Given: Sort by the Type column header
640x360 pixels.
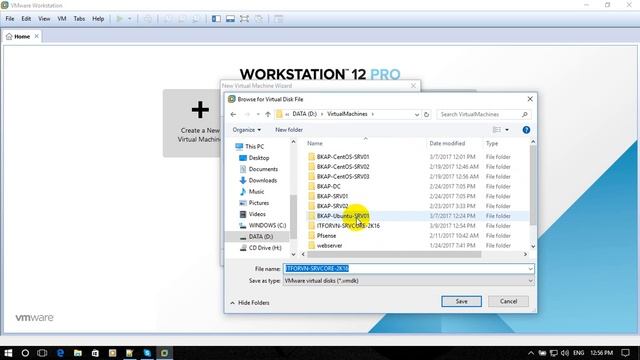Looking at the screenshot, I should point(492,143).
